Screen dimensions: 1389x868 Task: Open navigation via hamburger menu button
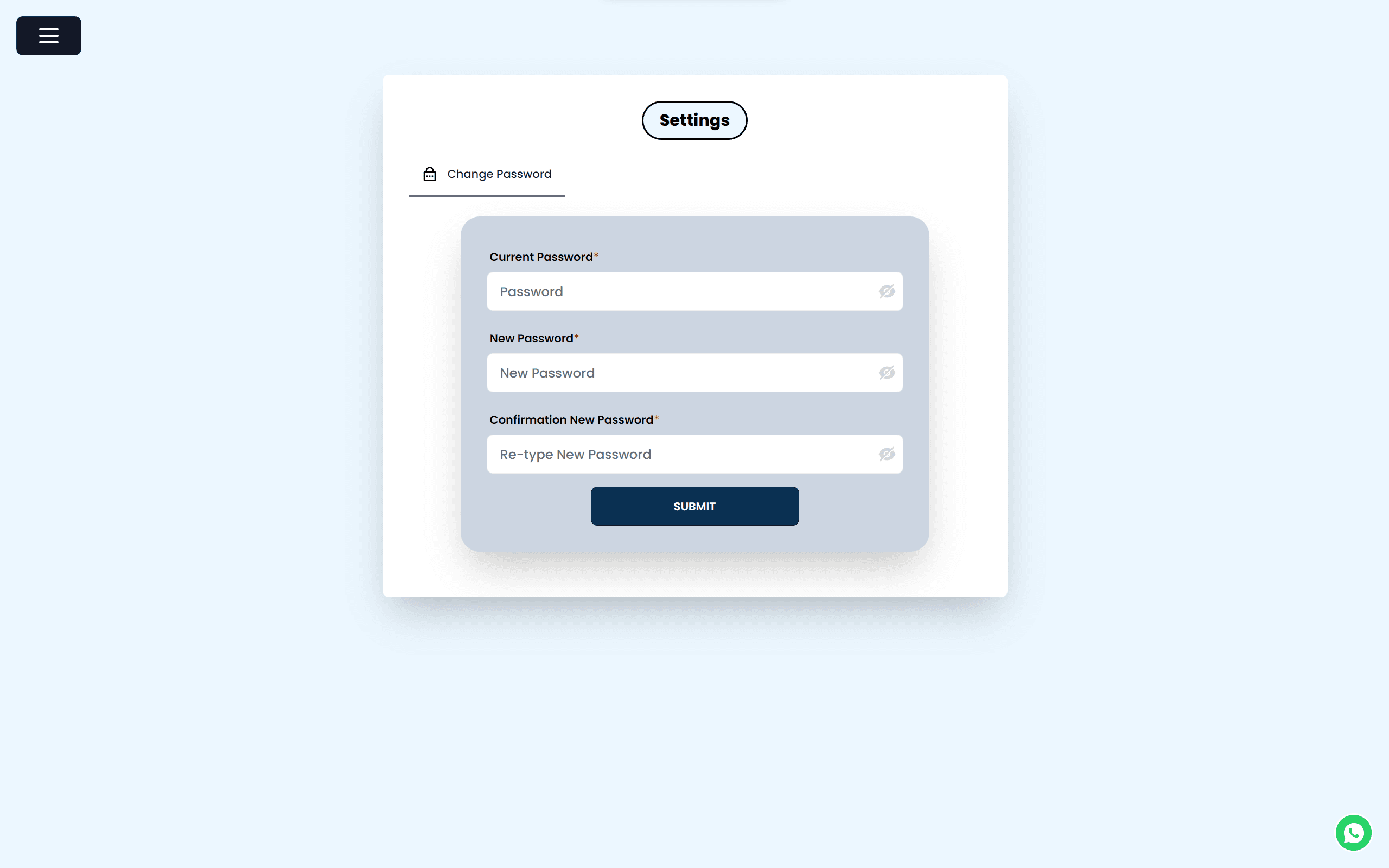pyautogui.click(x=48, y=35)
